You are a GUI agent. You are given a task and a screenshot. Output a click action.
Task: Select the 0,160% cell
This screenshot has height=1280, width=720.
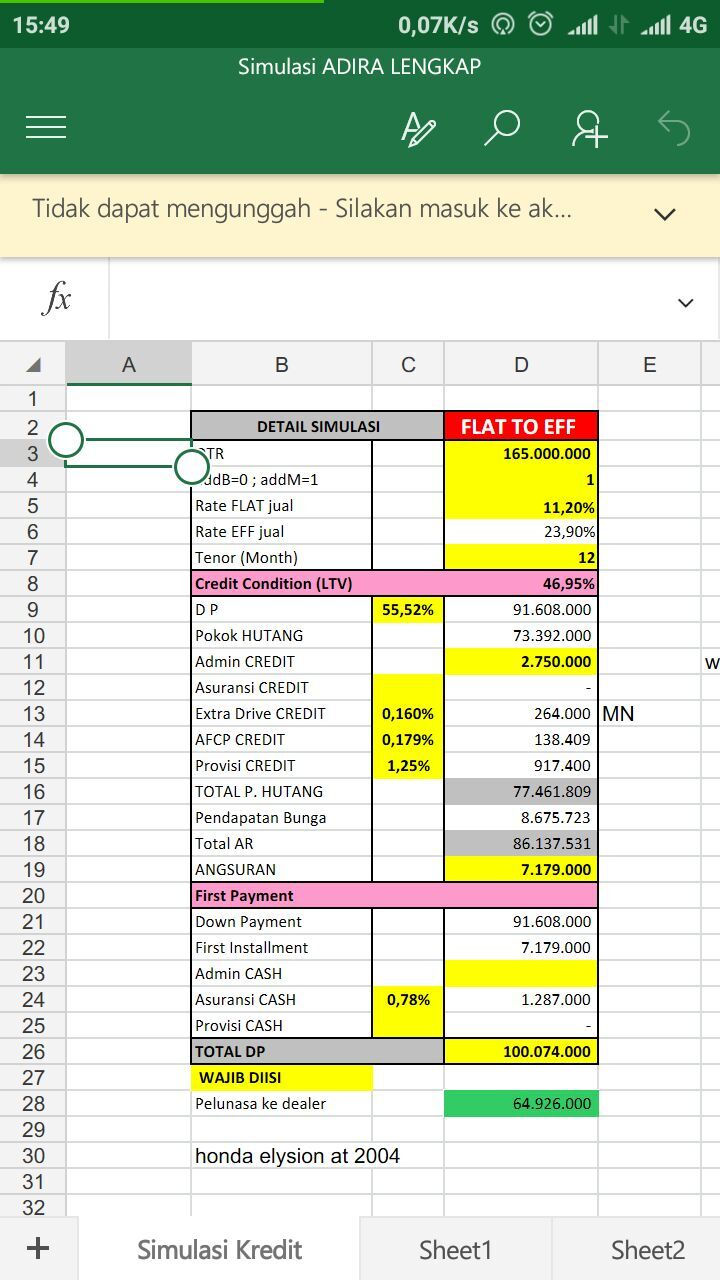(x=408, y=713)
